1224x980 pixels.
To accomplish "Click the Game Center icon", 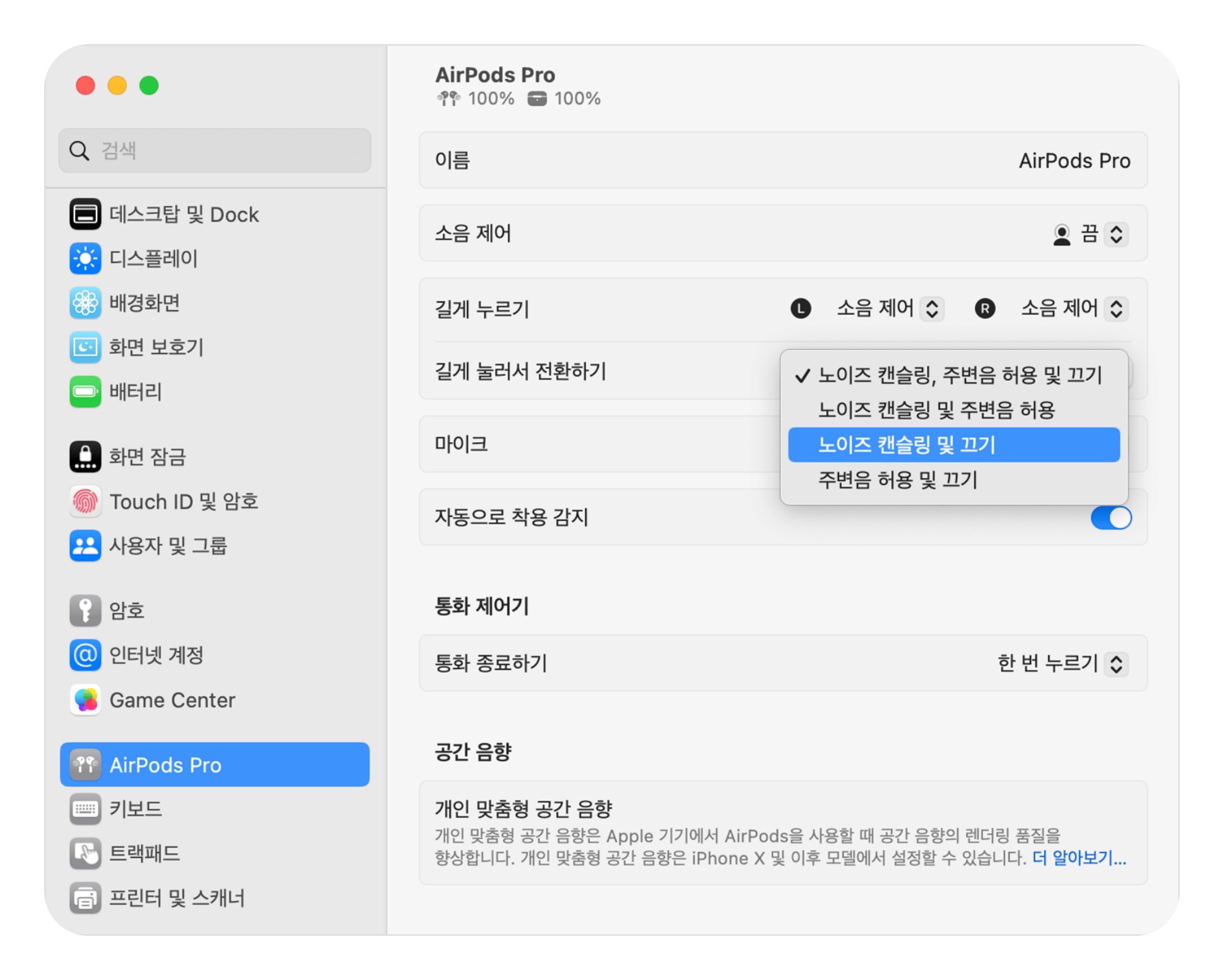I will coord(85,700).
